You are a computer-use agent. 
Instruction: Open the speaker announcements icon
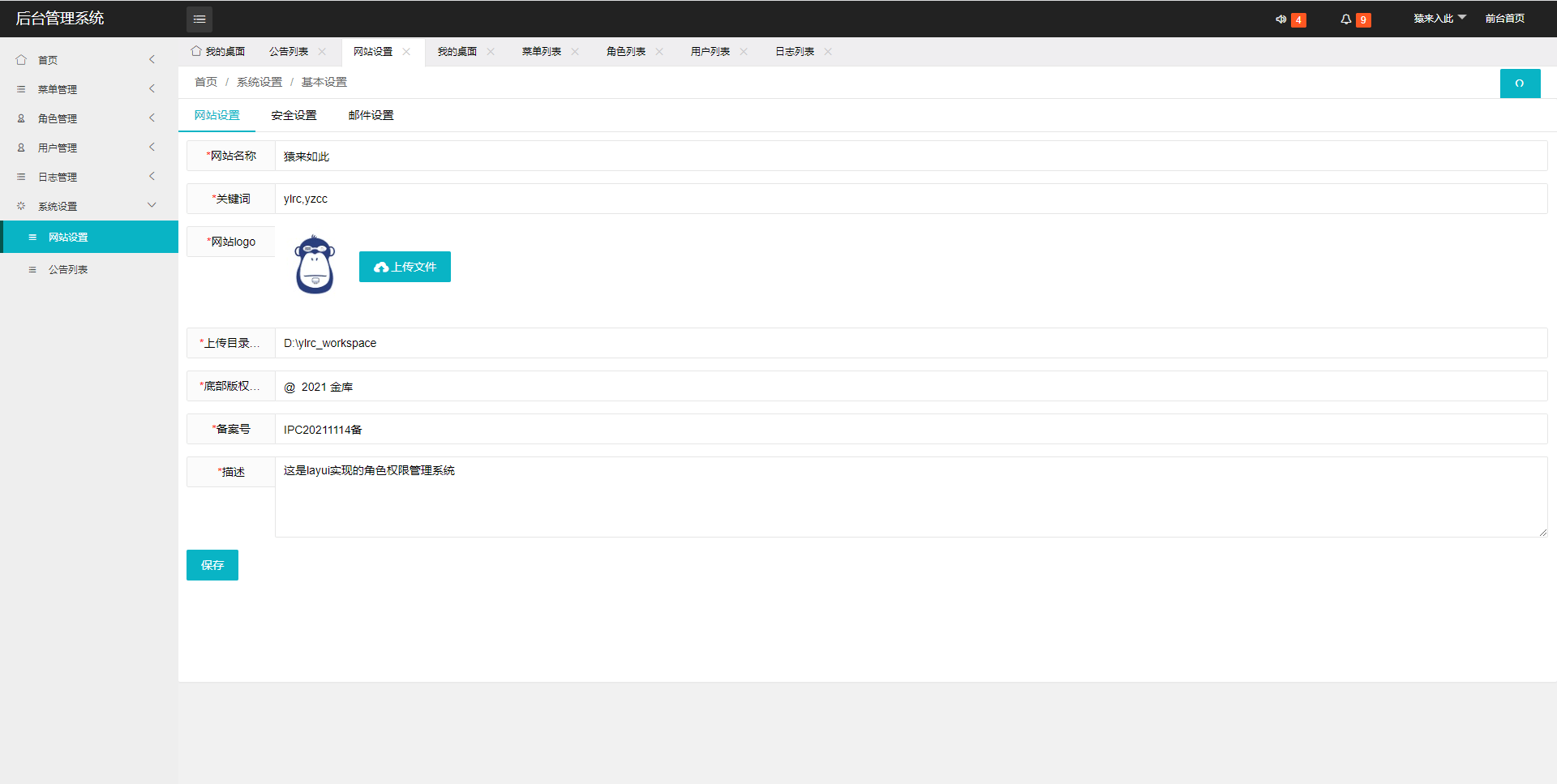[1281, 19]
